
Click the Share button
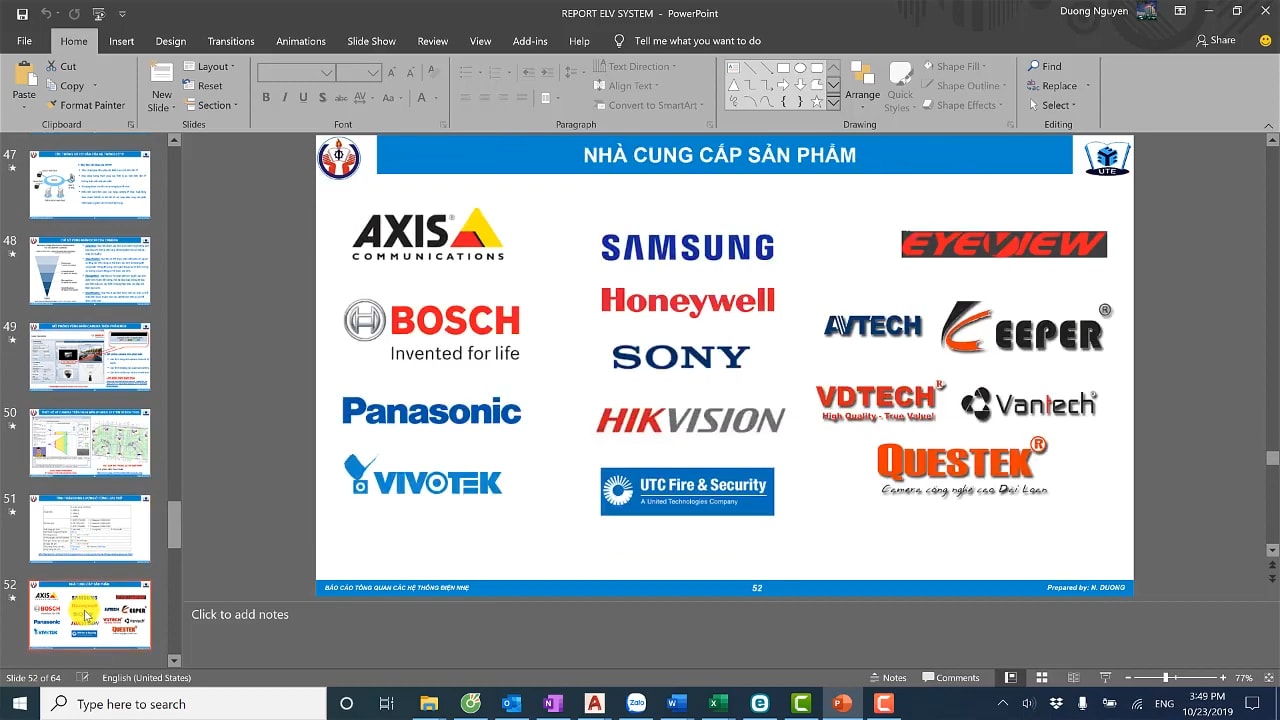click(x=1216, y=41)
